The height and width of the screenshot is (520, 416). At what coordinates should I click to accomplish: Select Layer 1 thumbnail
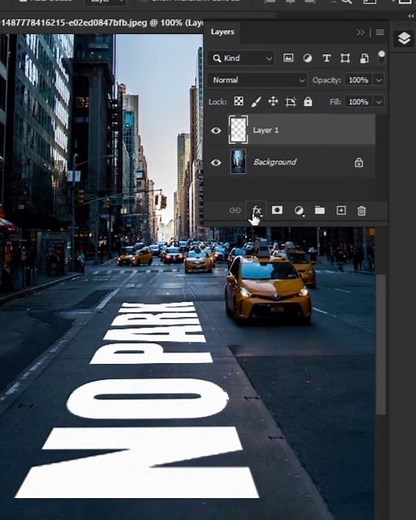[238, 129]
